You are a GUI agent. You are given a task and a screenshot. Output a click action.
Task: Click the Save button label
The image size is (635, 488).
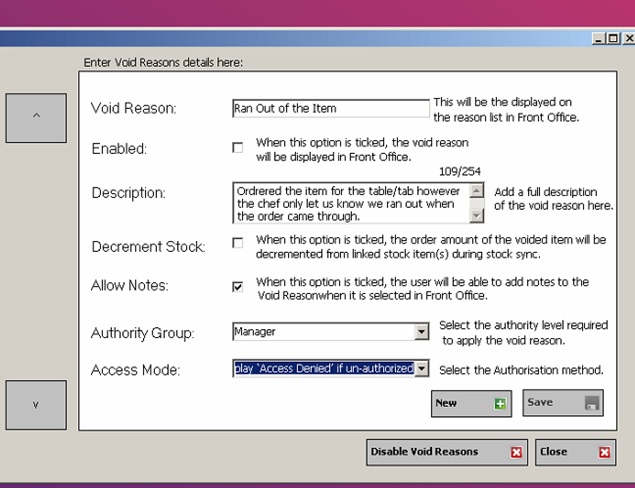tap(540, 402)
